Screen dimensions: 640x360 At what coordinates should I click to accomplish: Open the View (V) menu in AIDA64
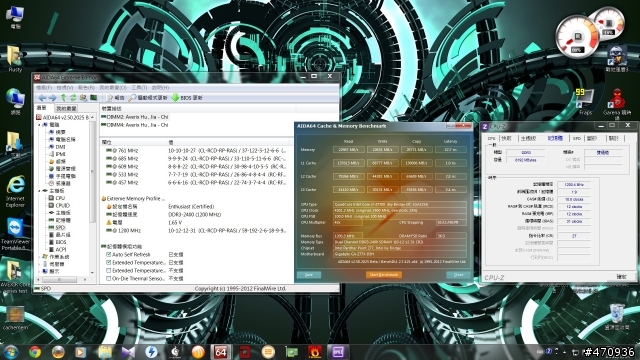64,88
